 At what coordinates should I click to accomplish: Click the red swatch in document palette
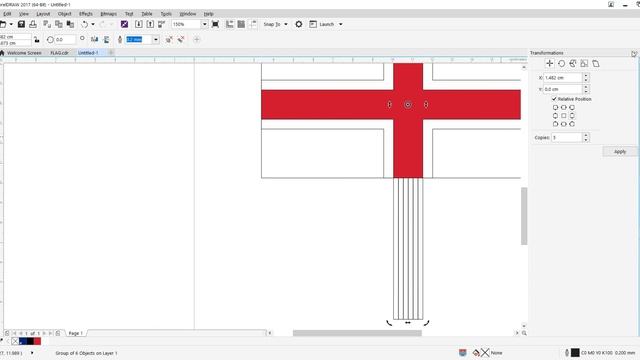tap(37, 341)
